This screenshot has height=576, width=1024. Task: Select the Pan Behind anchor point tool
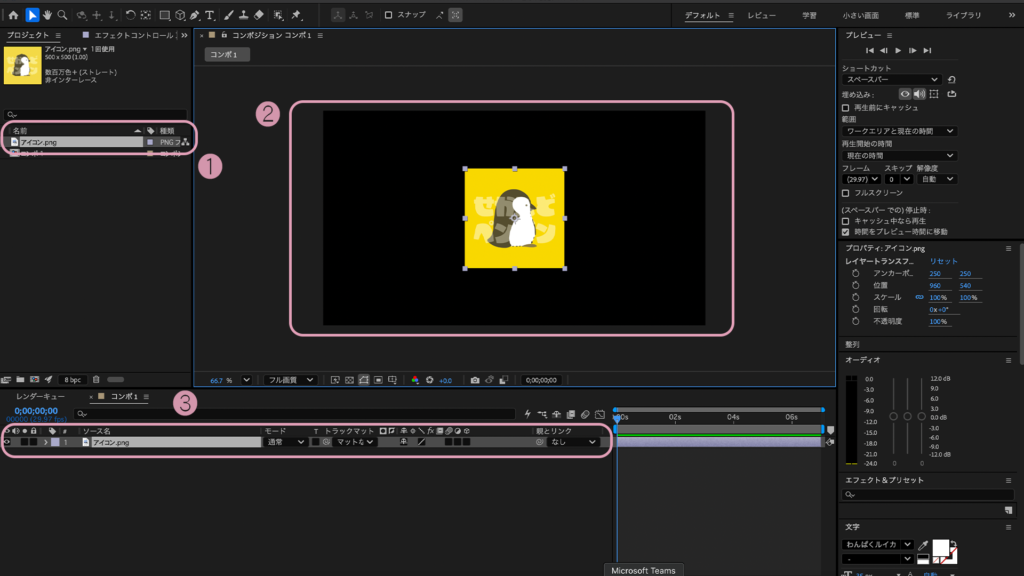146,14
